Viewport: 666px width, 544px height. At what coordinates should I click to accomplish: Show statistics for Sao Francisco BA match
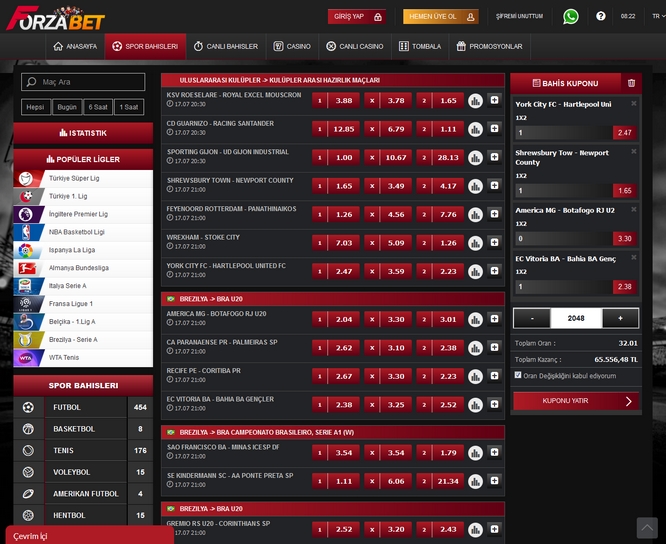[475, 453]
